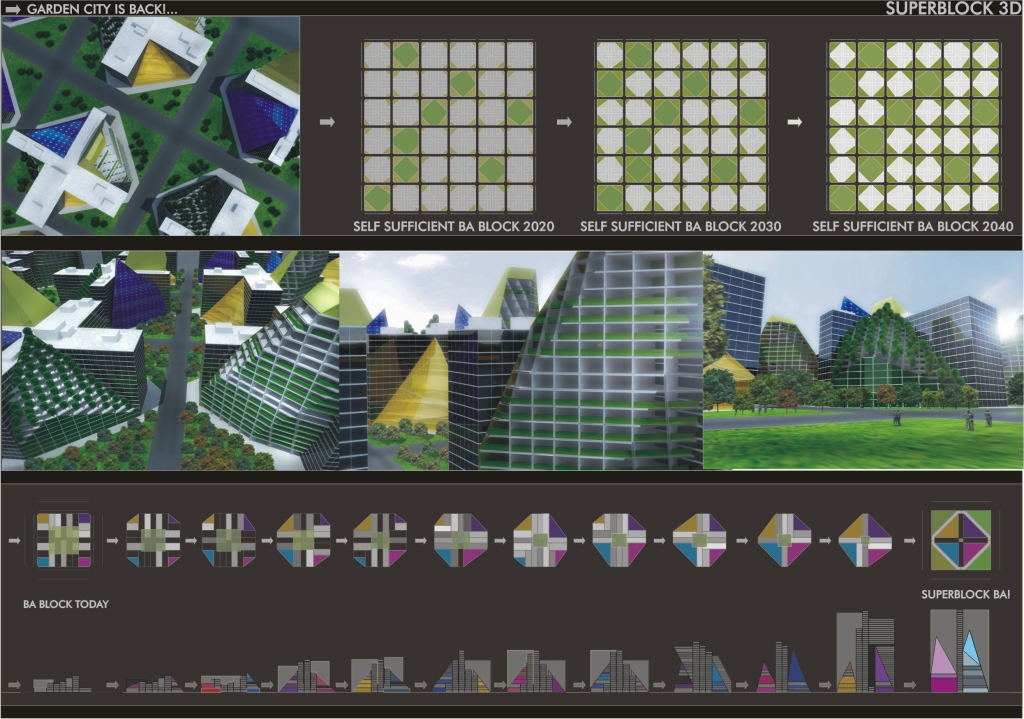This screenshot has height=719, width=1024.
Task: Click the arrow between the 2020 and 2030 grids
Action: tap(564, 122)
